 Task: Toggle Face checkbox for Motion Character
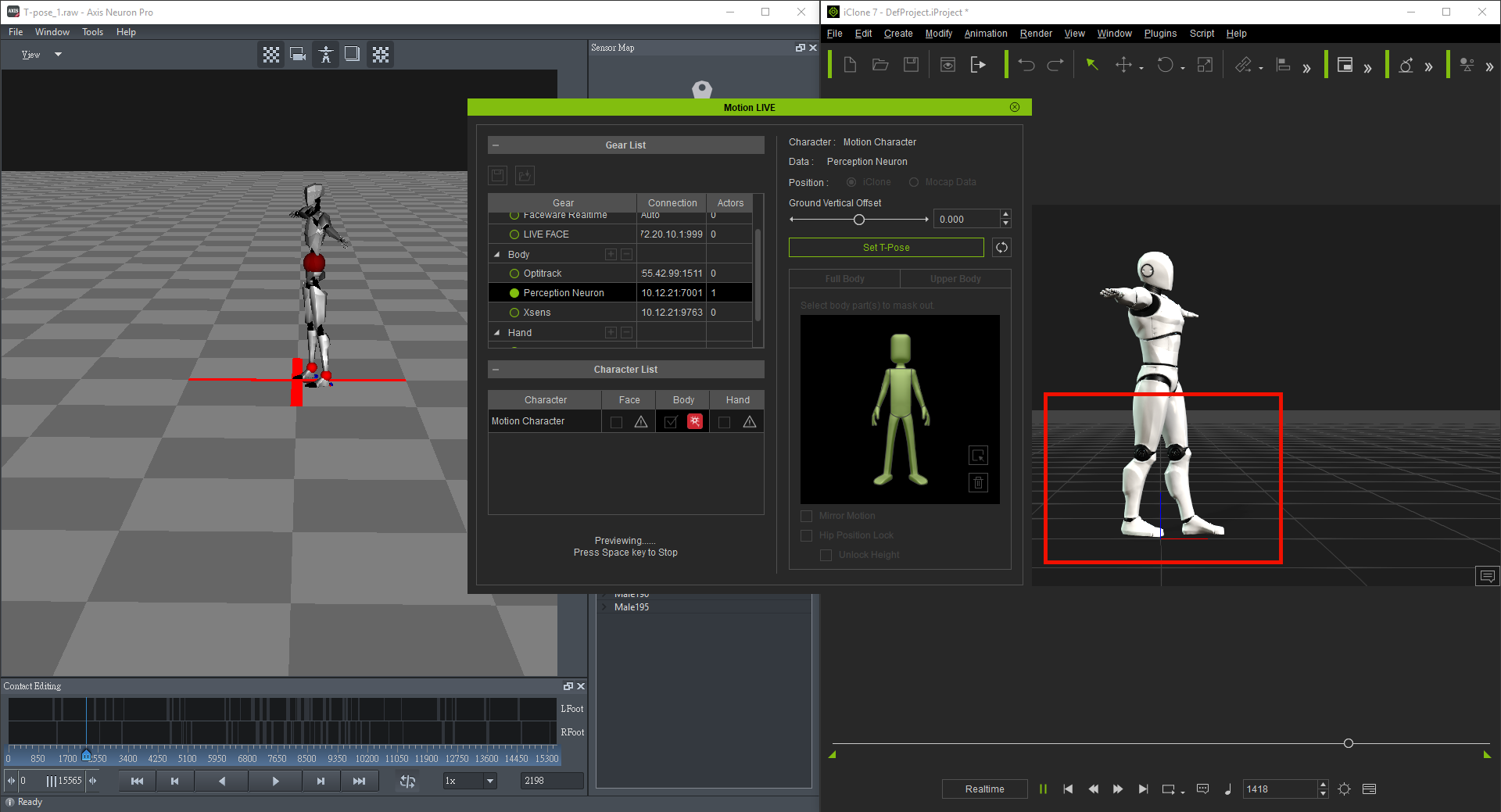click(x=617, y=423)
